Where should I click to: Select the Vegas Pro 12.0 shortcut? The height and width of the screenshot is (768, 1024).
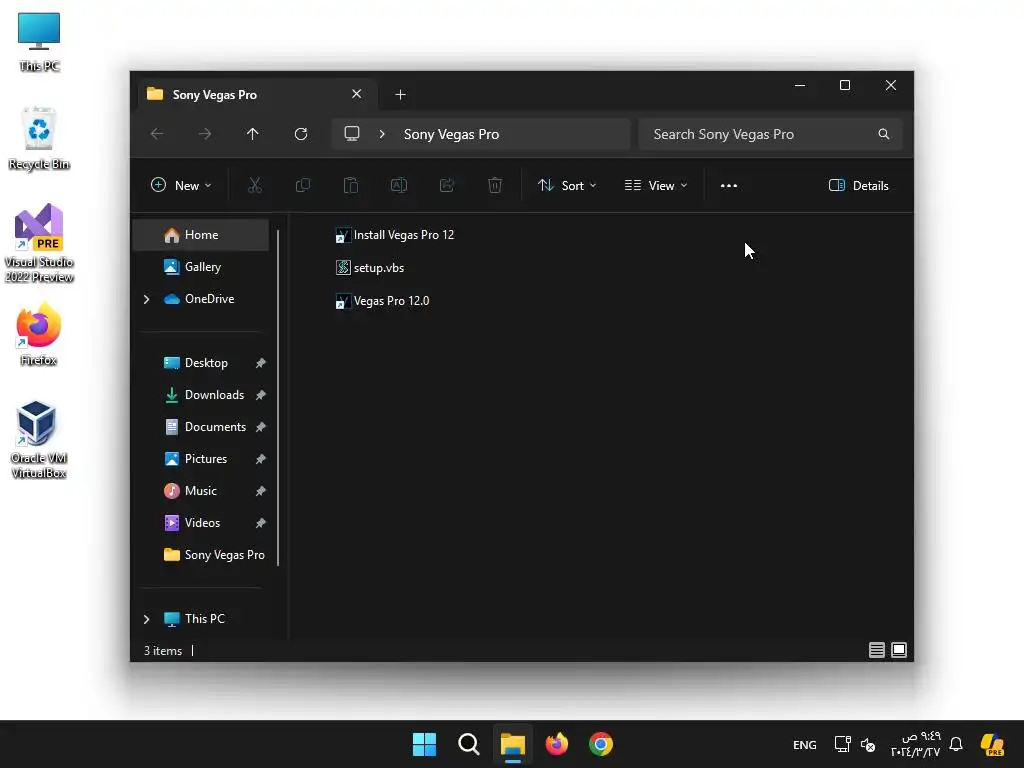point(383,301)
